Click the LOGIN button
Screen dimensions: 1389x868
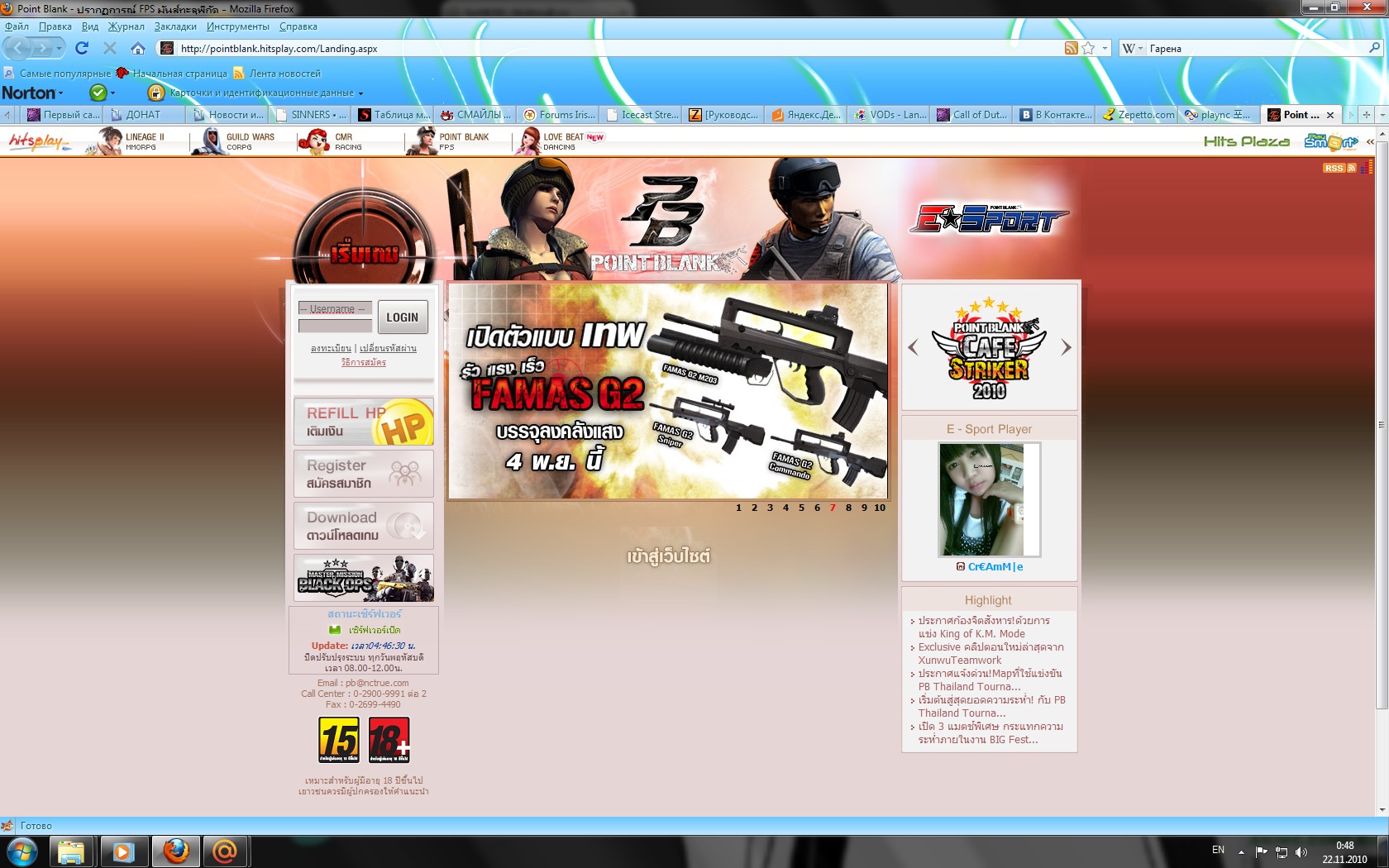403,317
